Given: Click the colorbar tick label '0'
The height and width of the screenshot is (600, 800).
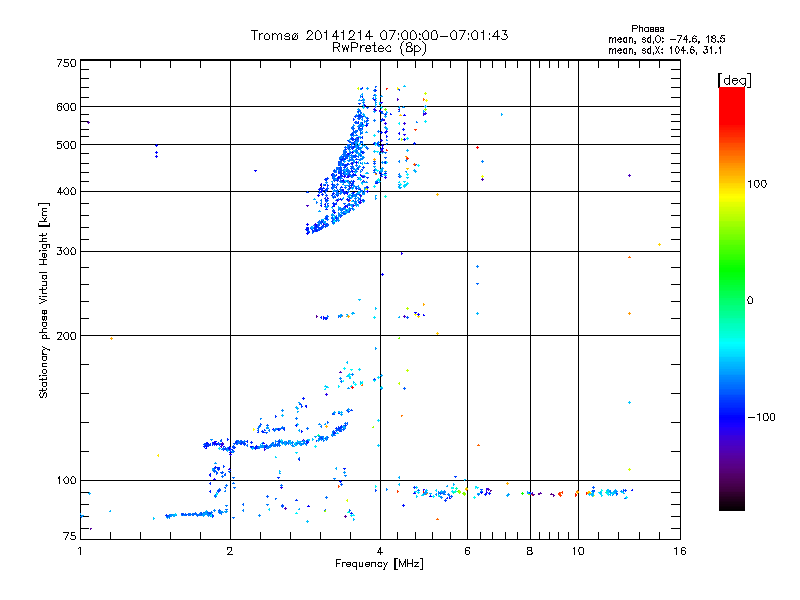Looking at the screenshot, I should pos(750,300).
